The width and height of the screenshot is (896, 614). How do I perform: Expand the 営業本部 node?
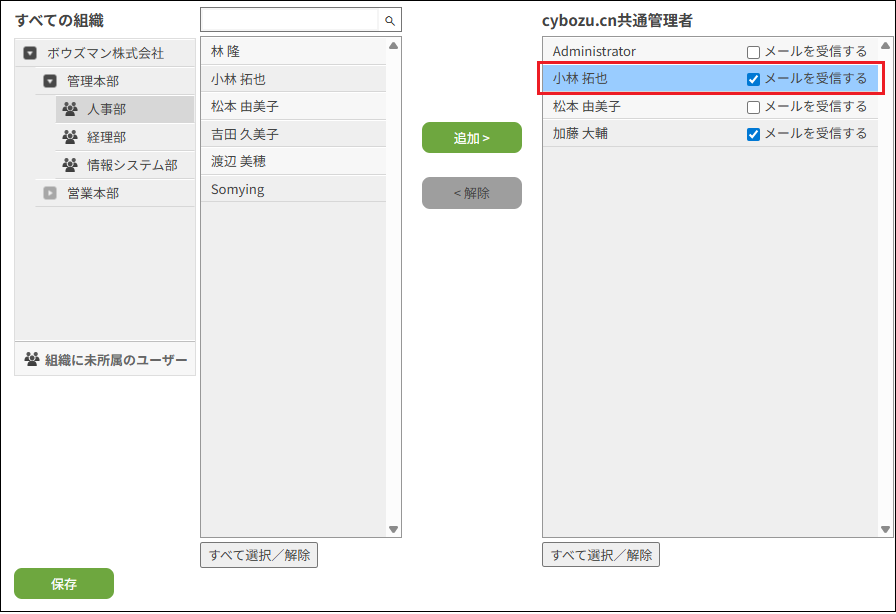pyautogui.click(x=50, y=193)
